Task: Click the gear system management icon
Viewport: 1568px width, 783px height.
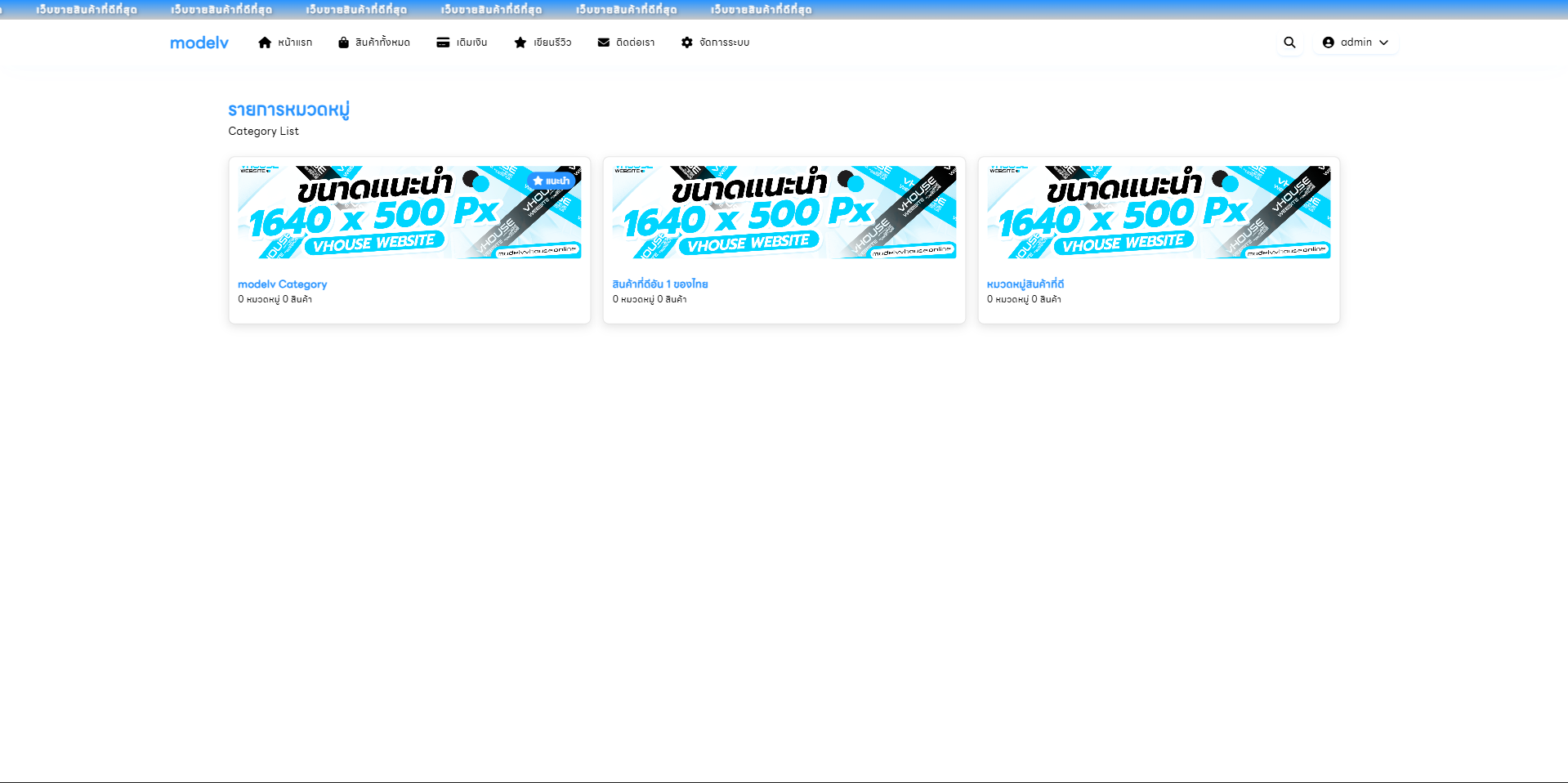Action: [687, 43]
